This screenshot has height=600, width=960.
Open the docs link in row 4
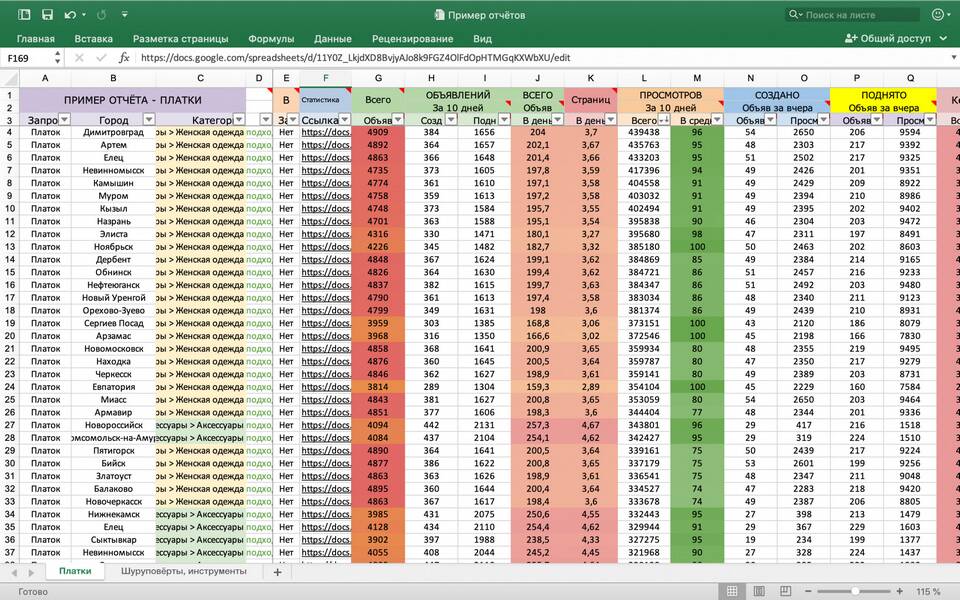[x=325, y=132]
